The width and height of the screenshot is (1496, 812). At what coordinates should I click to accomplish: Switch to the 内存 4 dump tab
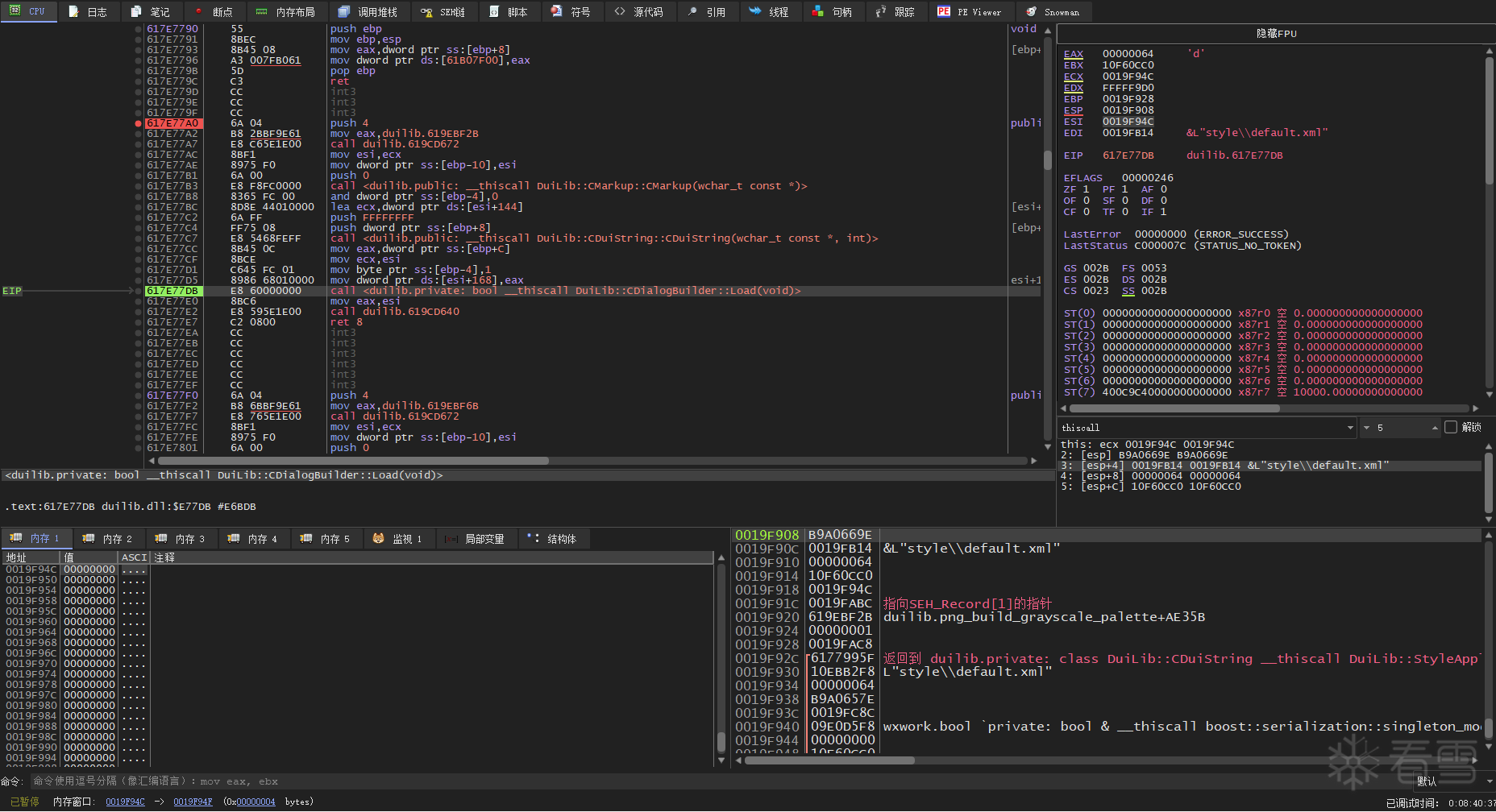tap(254, 538)
